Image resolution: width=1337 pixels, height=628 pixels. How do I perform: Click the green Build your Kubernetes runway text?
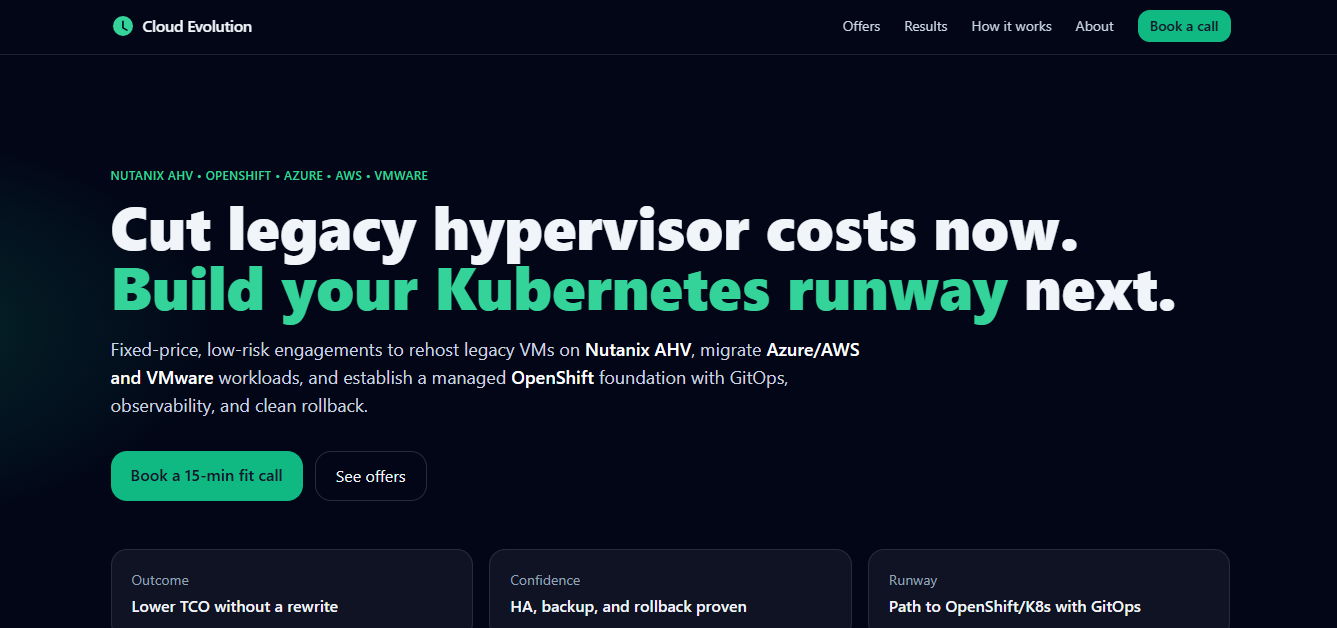[x=559, y=291]
